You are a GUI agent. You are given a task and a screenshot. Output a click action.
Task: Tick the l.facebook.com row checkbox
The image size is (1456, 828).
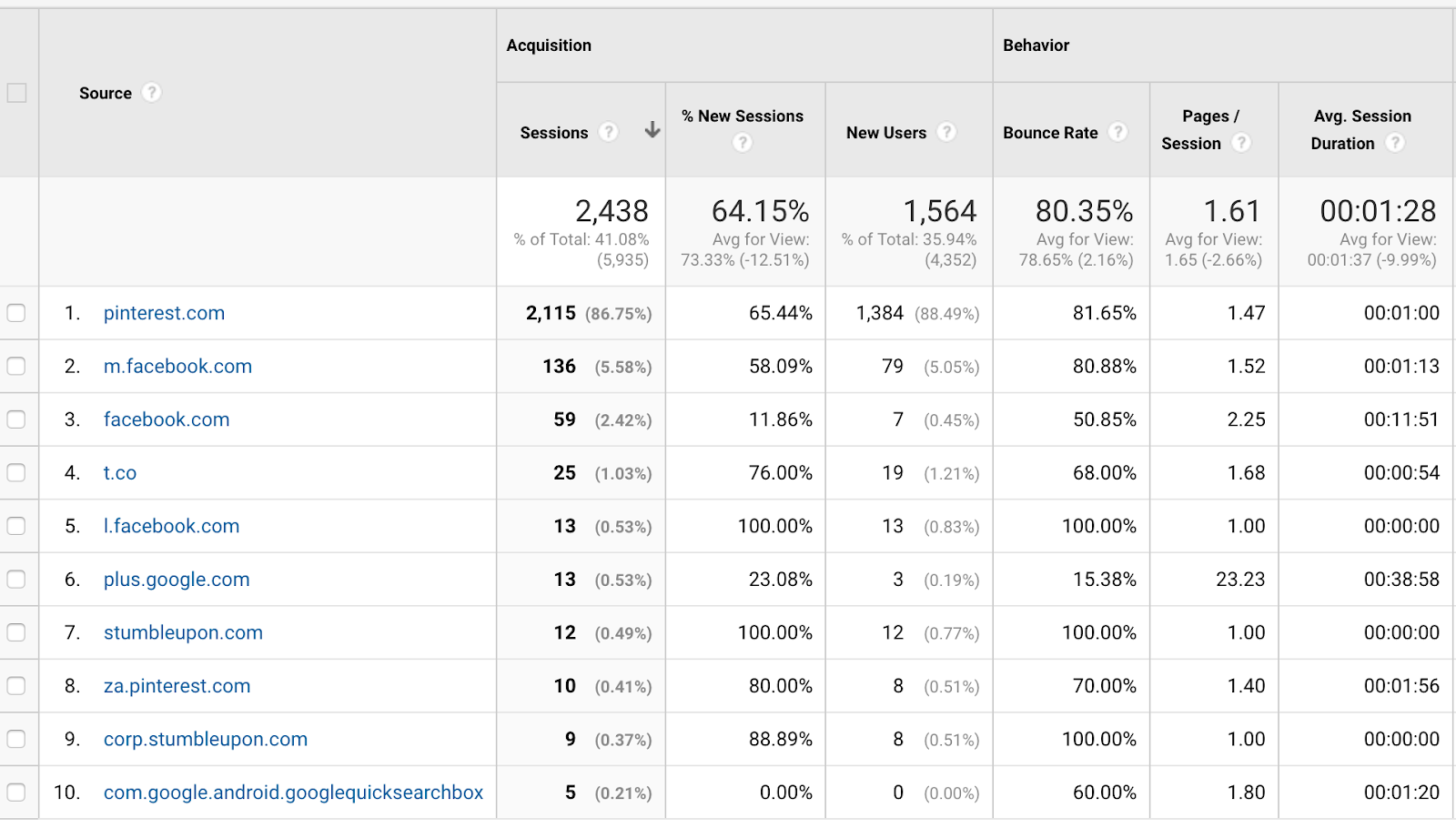pos(16,526)
